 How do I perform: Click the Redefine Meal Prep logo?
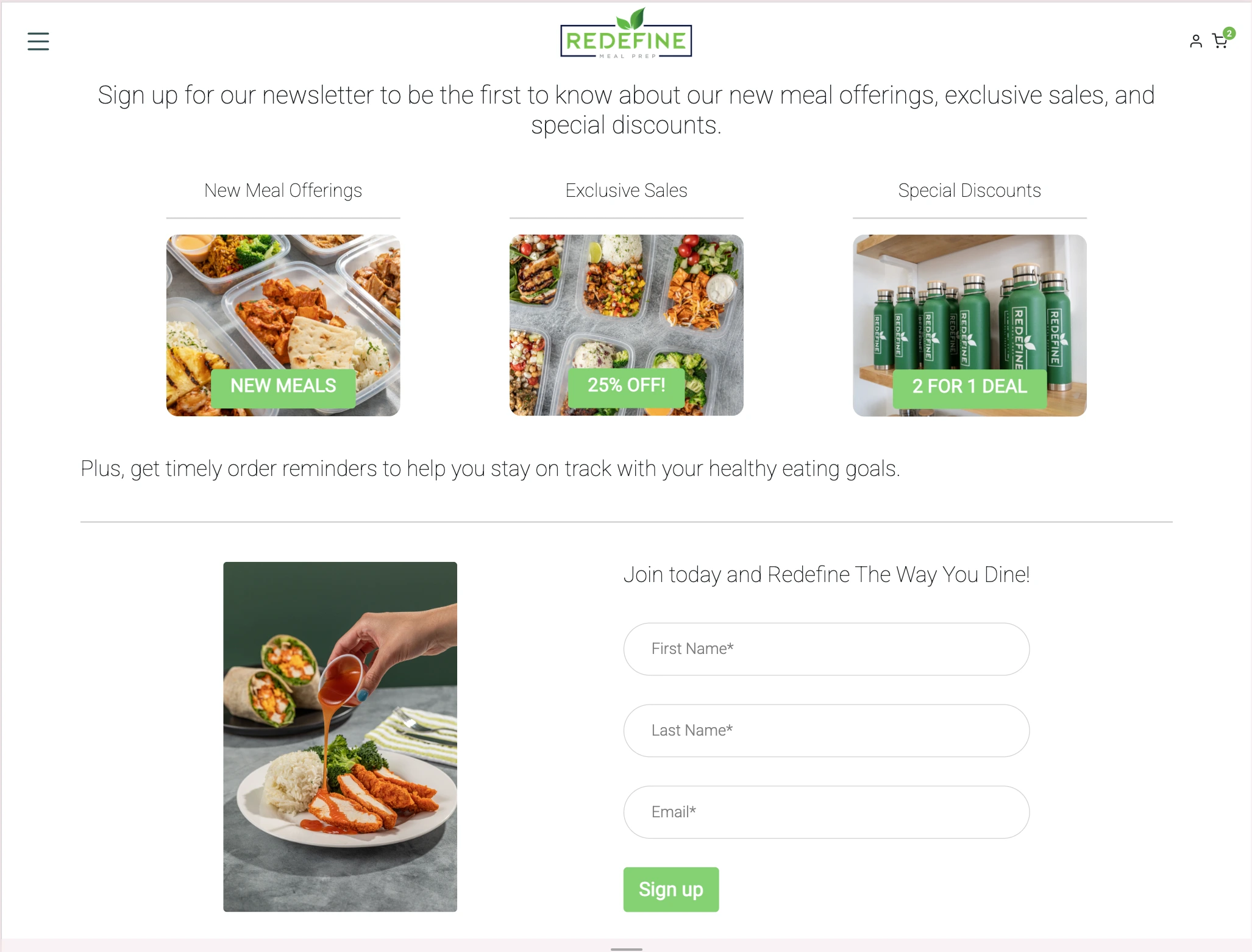pyautogui.click(x=626, y=34)
